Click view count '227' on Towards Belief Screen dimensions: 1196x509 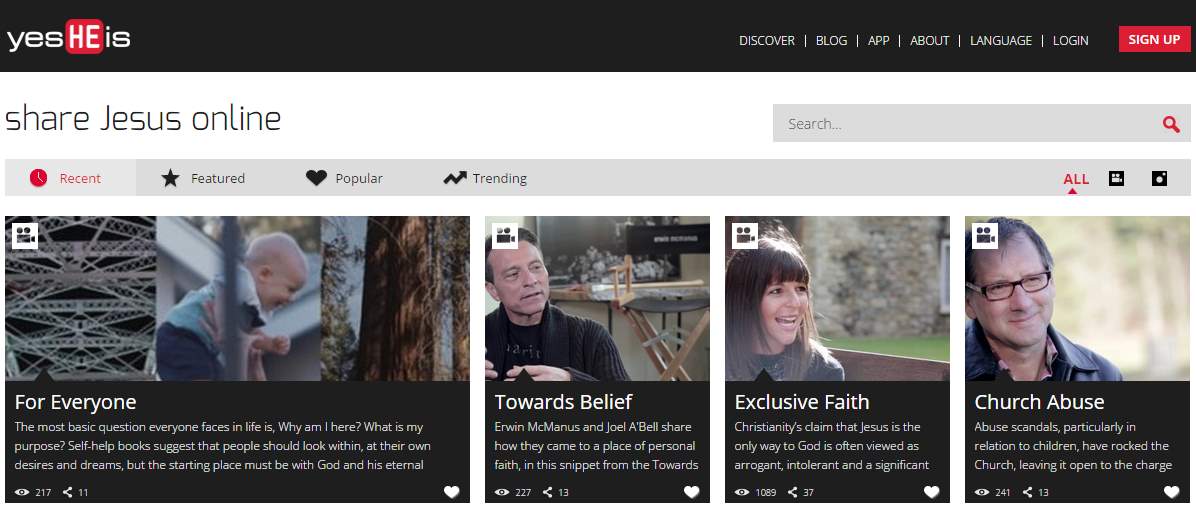point(522,493)
